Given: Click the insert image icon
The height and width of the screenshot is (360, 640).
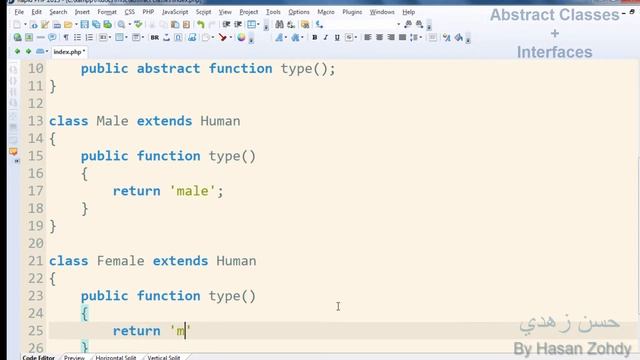Looking at the screenshot, I should point(29,38).
